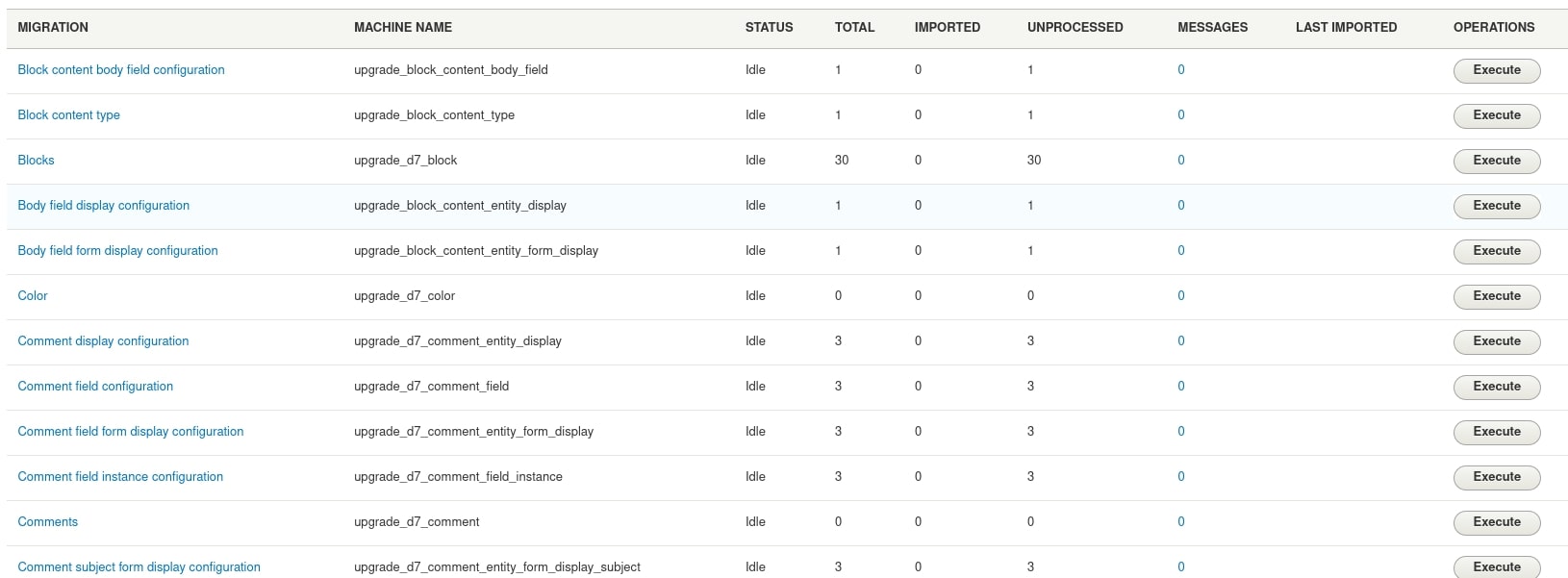Open Body field display configuration link
The image size is (1568, 578).
[104, 206]
